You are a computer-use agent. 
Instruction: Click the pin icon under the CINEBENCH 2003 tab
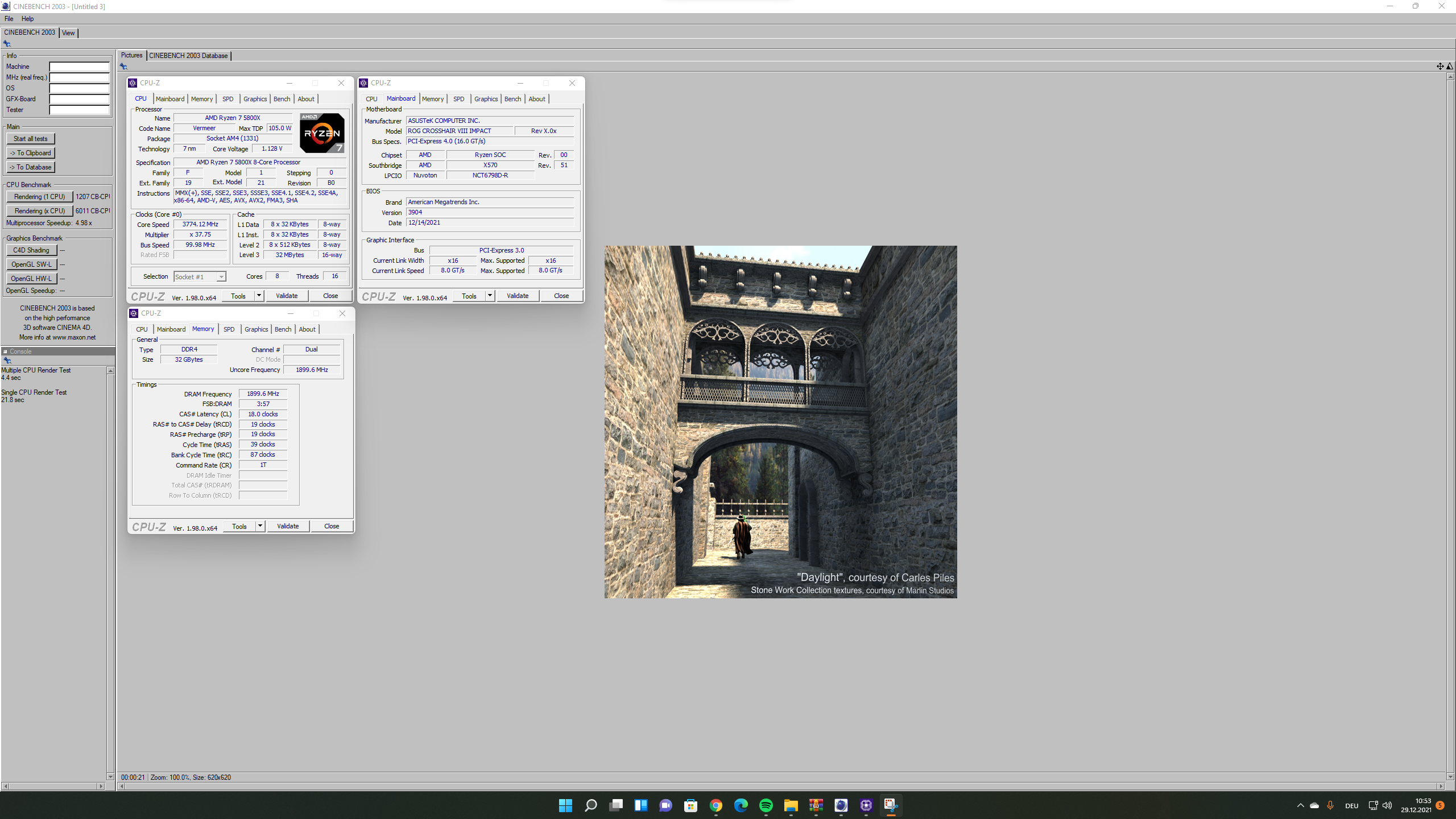click(x=7, y=44)
